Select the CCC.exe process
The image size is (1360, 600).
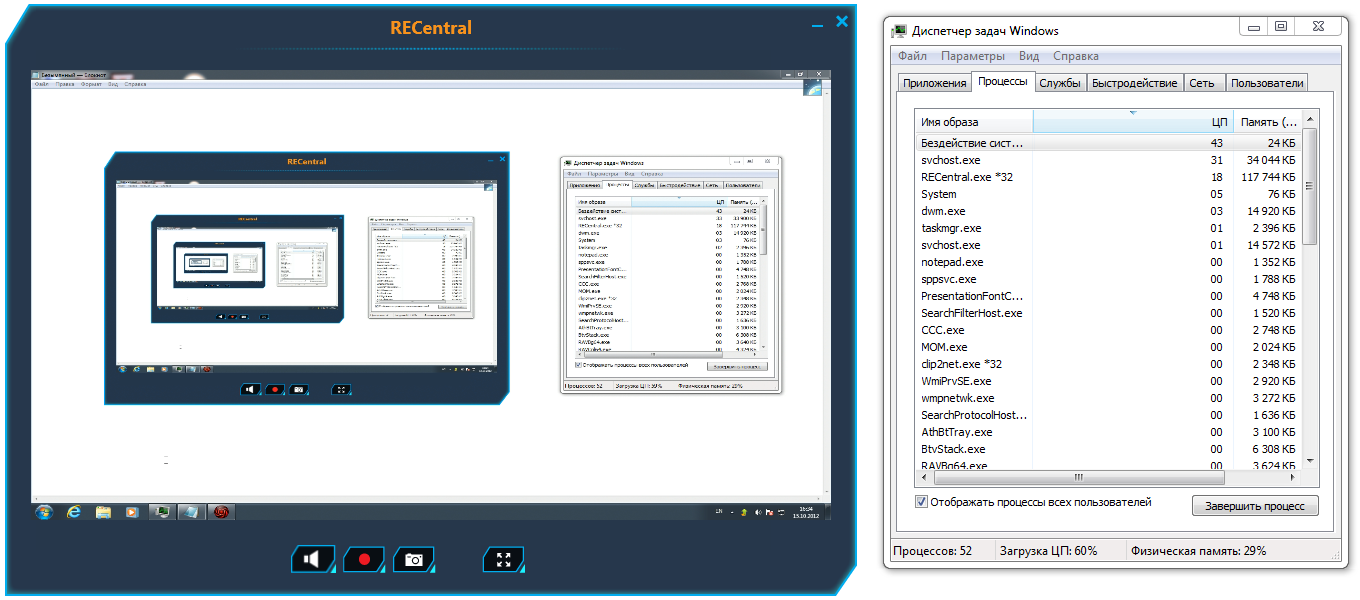coord(1109,330)
